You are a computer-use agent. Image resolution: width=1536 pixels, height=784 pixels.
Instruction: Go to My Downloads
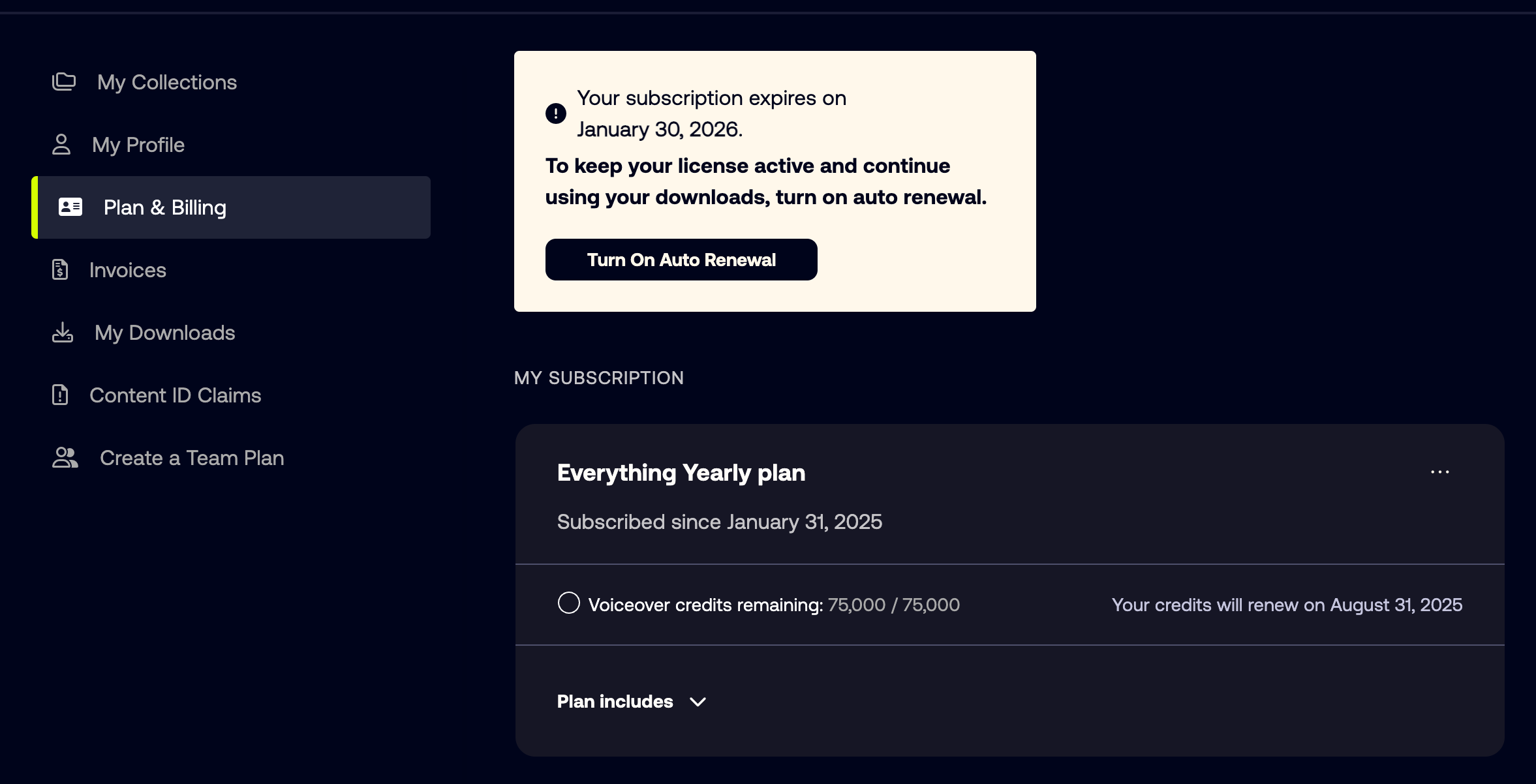[165, 332]
